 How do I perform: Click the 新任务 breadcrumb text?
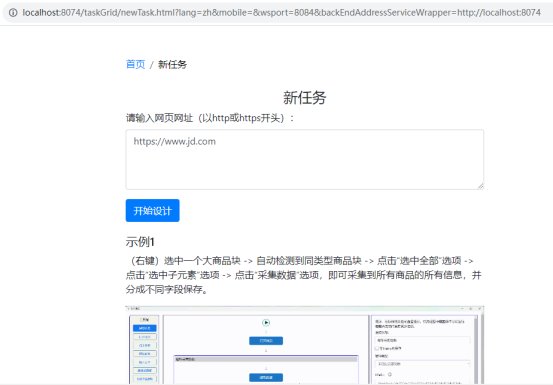pyautogui.click(x=172, y=65)
